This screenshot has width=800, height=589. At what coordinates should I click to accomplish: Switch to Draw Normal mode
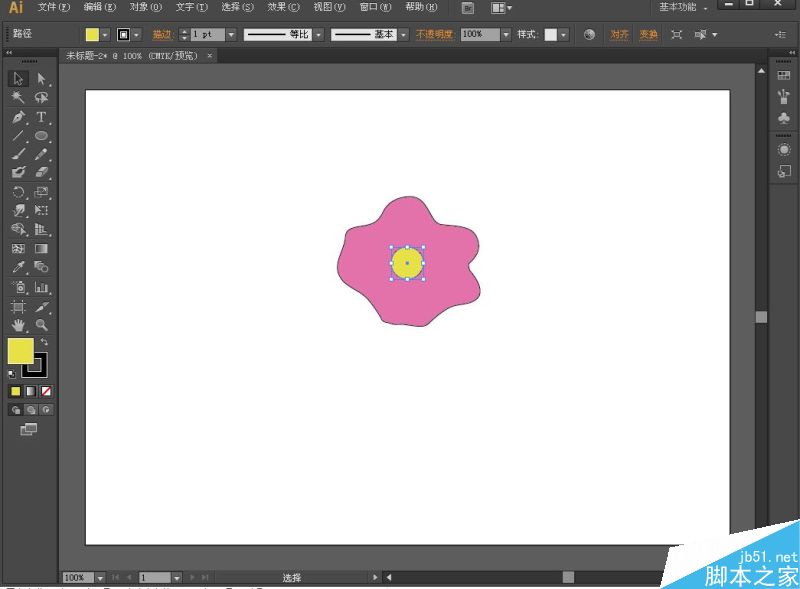click(x=16, y=410)
